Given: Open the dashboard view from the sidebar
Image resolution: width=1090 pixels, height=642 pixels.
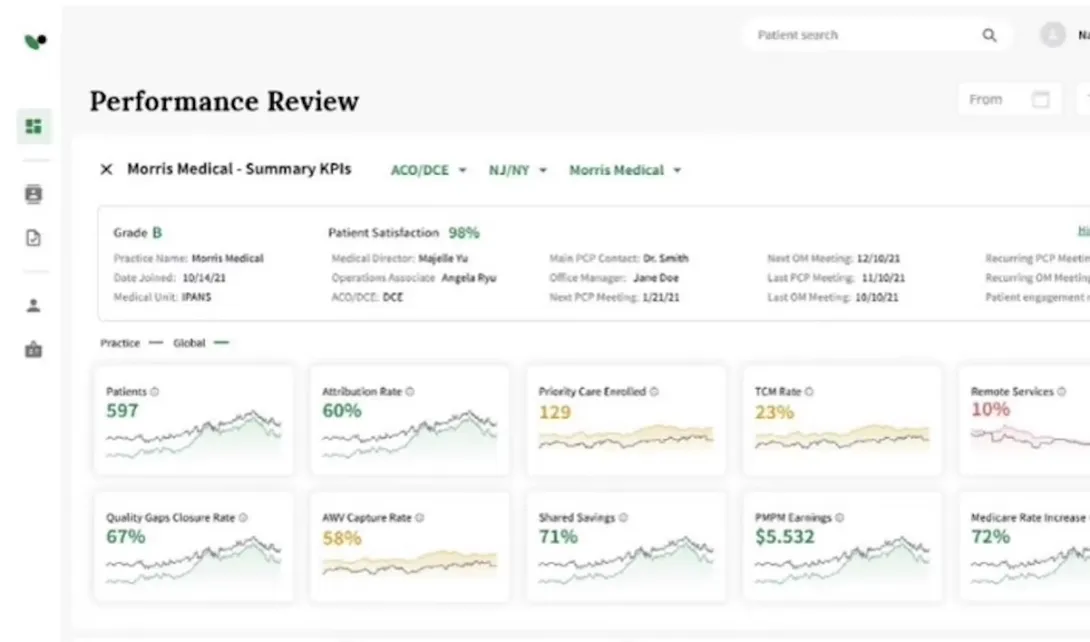Looking at the screenshot, I should 34,126.
